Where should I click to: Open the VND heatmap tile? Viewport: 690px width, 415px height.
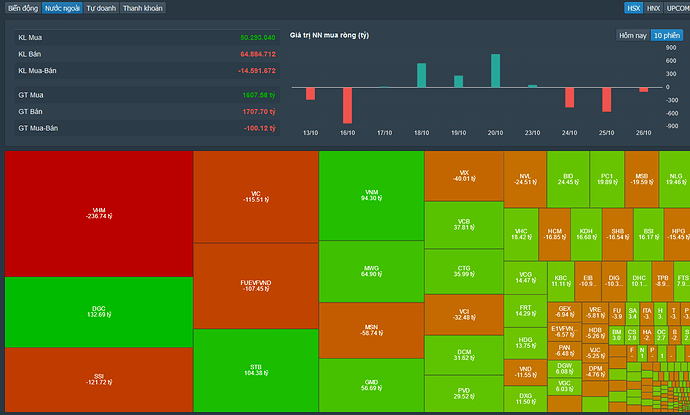(525, 372)
